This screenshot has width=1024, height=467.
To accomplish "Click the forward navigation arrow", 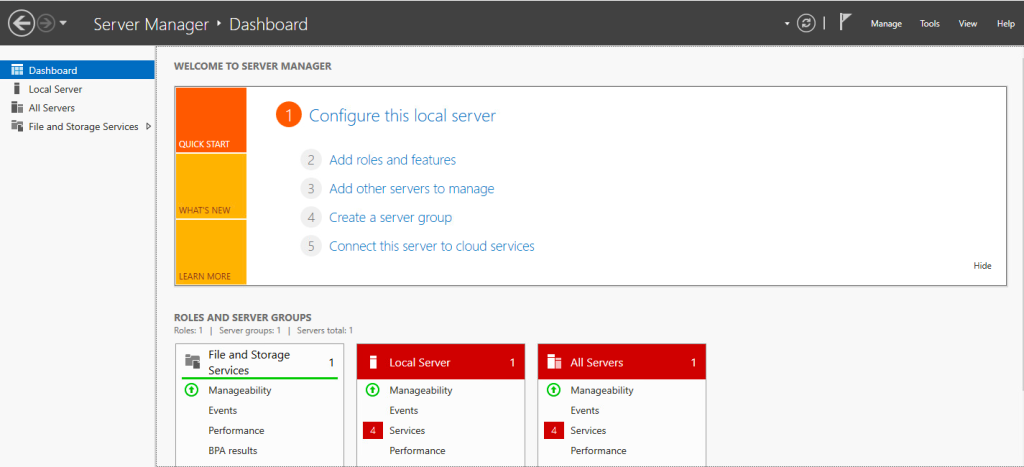I will pyautogui.click(x=45, y=24).
